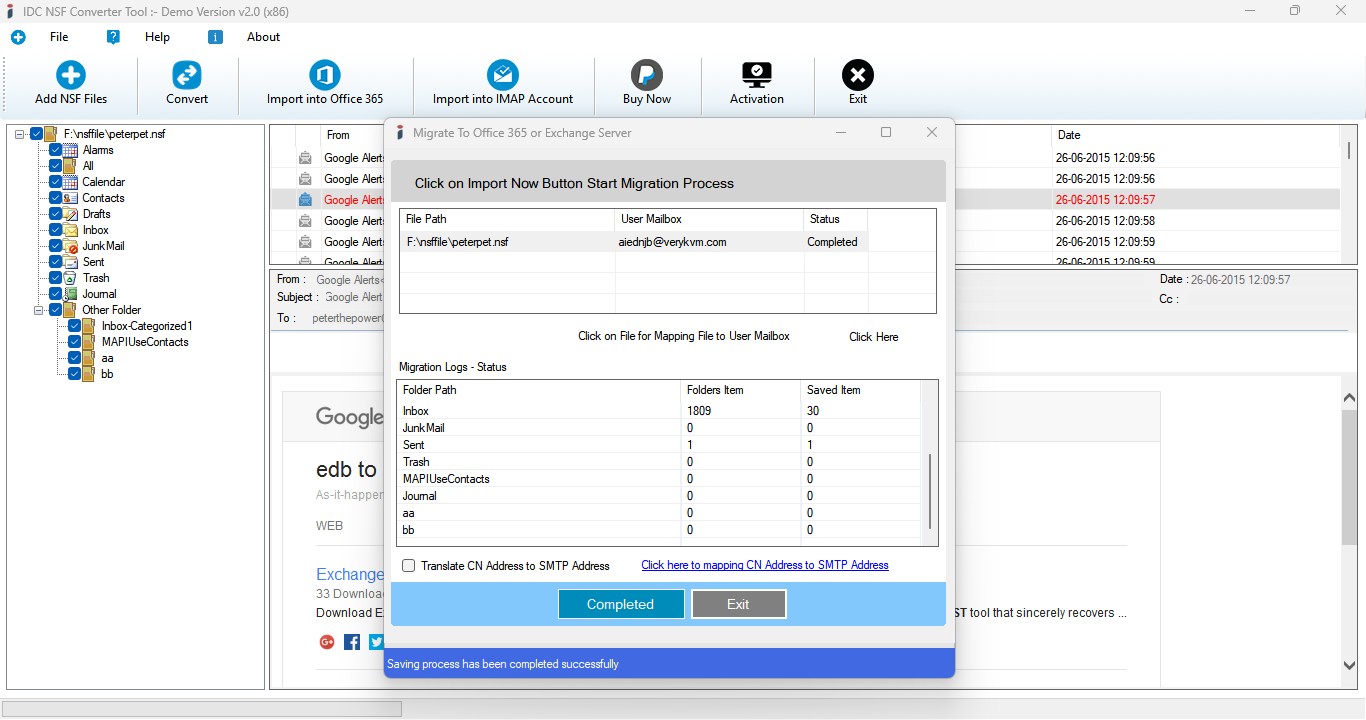The image size is (1366, 720).
Task: Select the Calendar folder icon in tree
Action: 70,182
